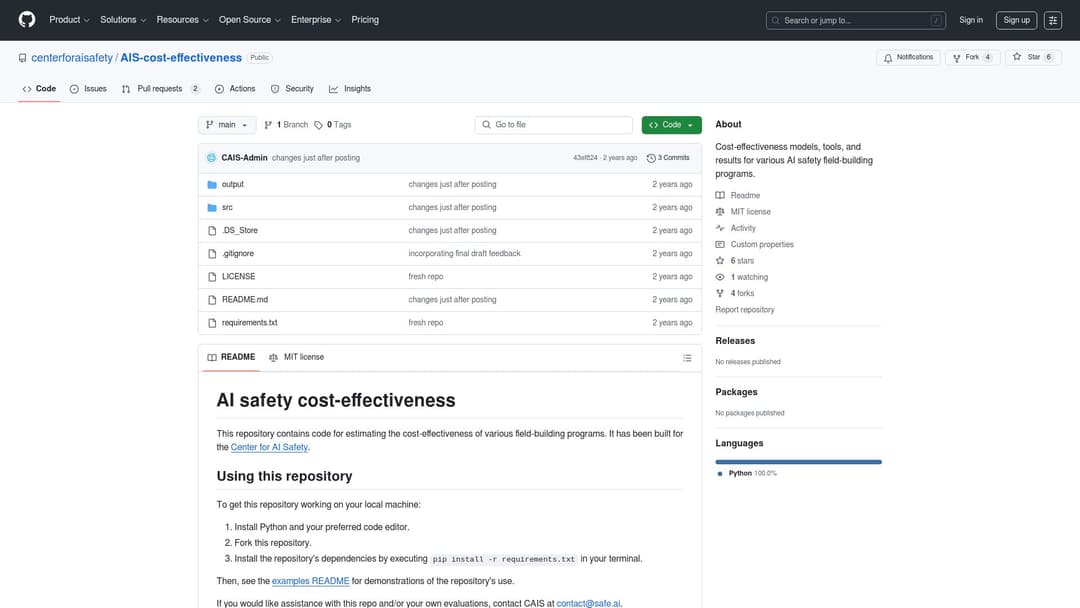Click the eye icon beside 1 watching
The width and height of the screenshot is (1080, 608).
pyautogui.click(x=720, y=277)
